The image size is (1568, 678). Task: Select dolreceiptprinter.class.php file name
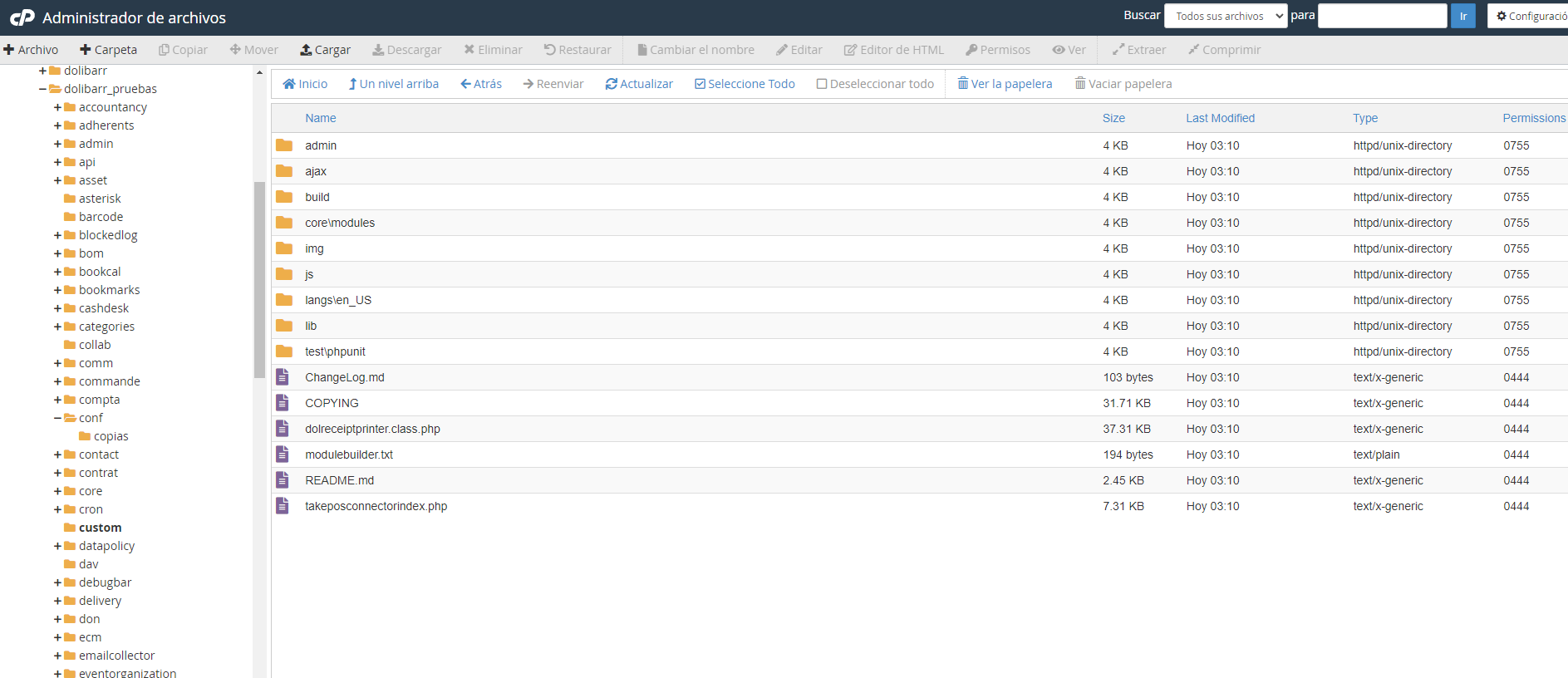(x=372, y=429)
